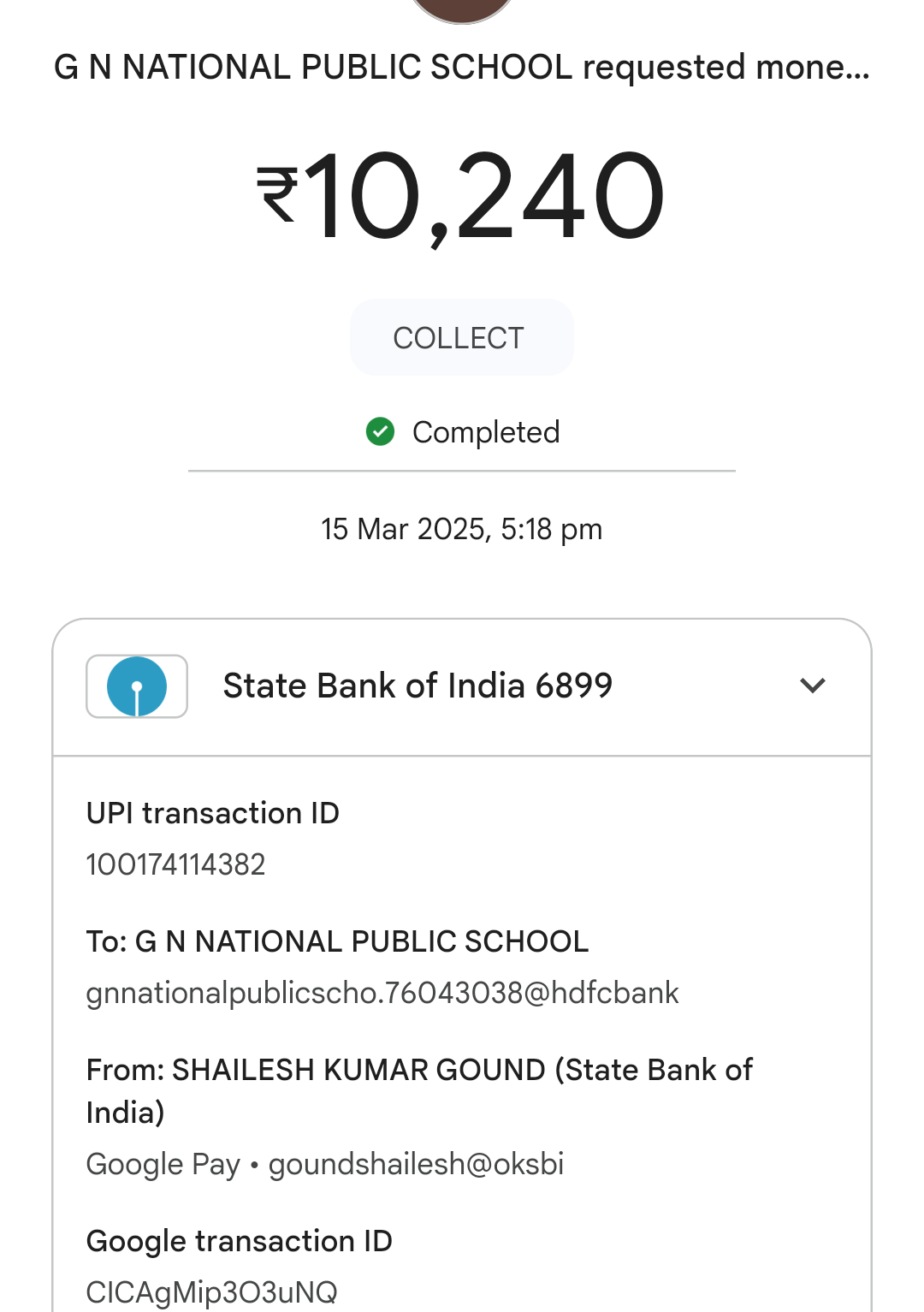Tap the Google Pay text under From
The height and width of the screenshot is (1312, 924).
point(163,1164)
